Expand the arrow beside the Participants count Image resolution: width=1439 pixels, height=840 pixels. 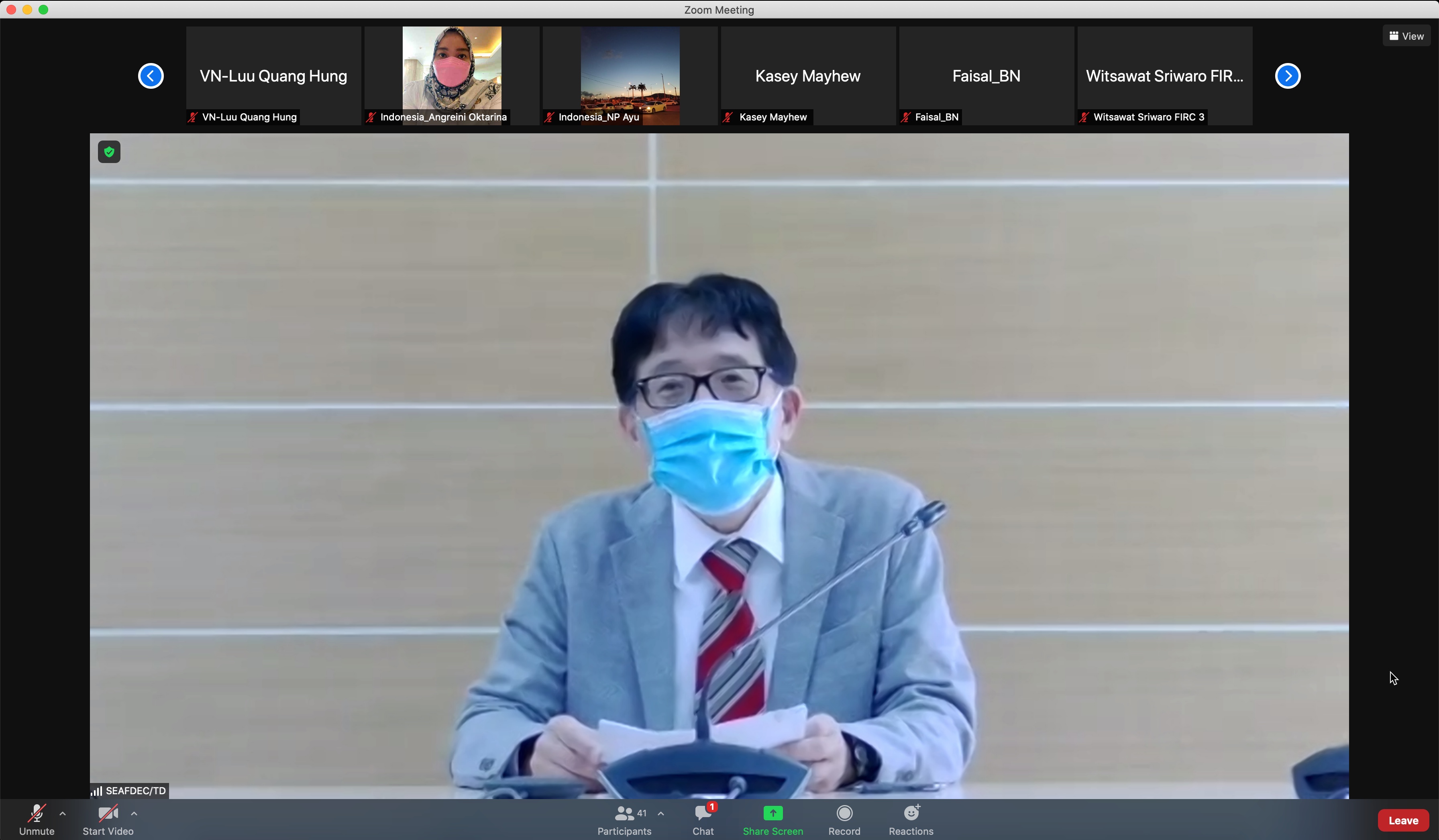(x=661, y=814)
